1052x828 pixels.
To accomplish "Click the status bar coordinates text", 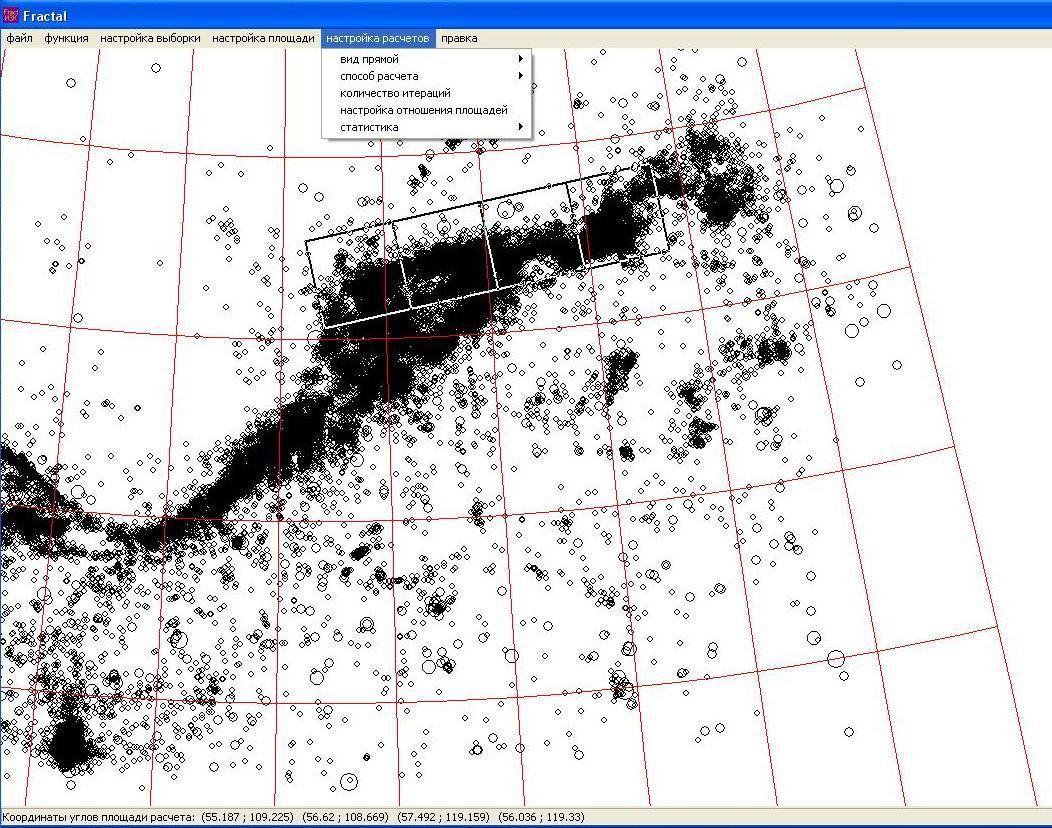I will click(98, 817).
